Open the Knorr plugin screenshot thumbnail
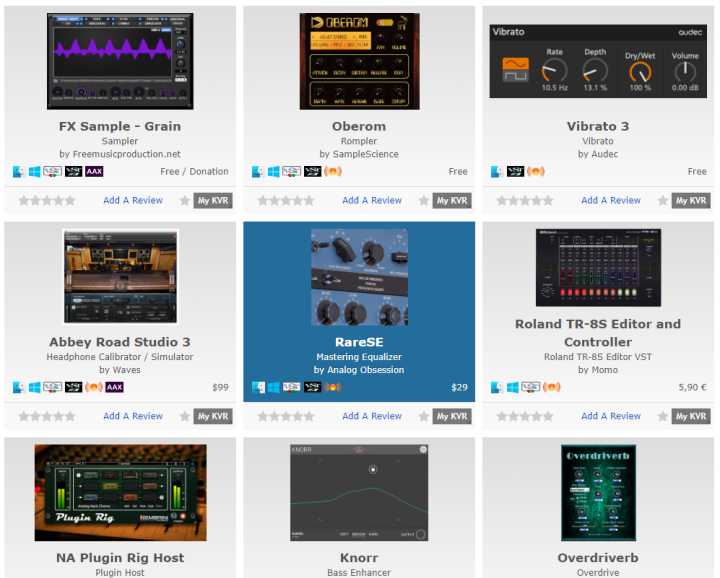Viewport: 720px width, 578px height. [359, 493]
